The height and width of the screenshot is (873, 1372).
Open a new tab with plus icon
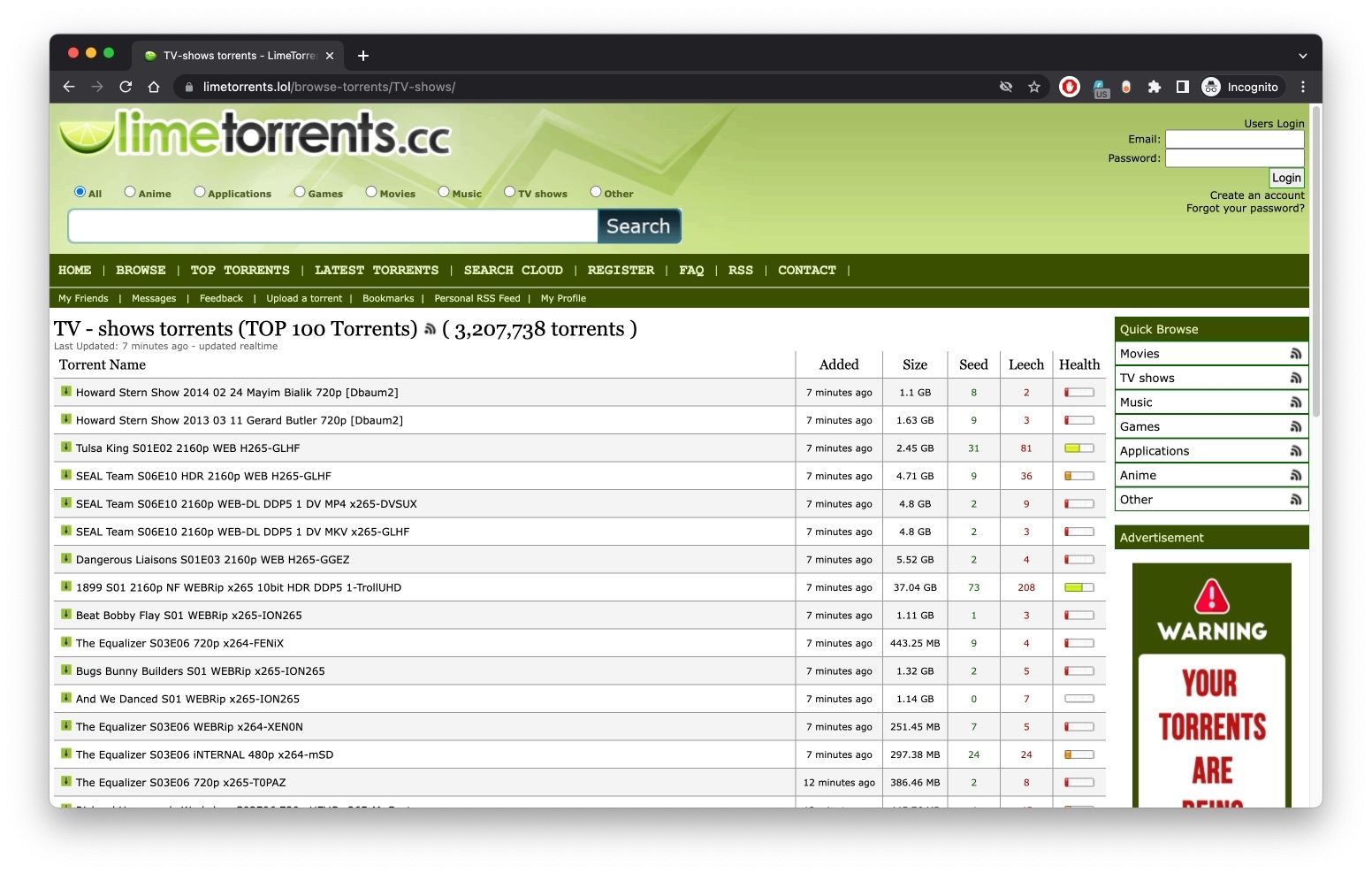tap(363, 56)
